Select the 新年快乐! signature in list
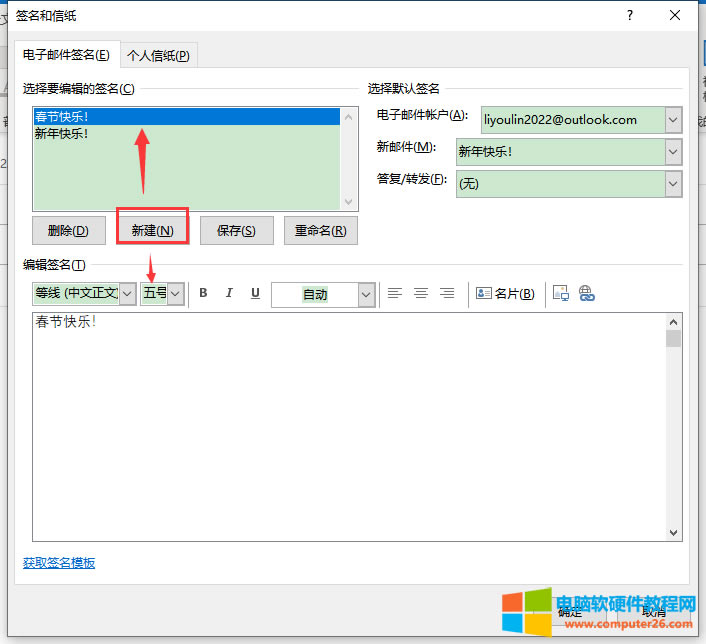706x644 pixels. click(62, 133)
